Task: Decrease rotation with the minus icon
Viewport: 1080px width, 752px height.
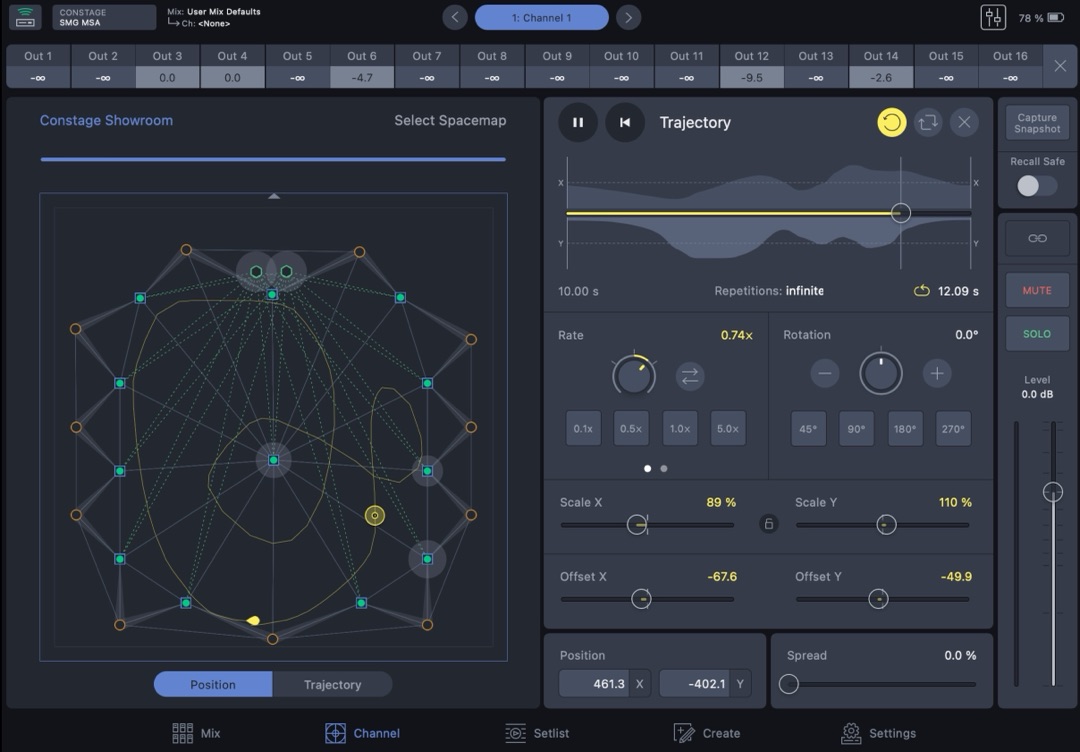Action: pyautogui.click(x=825, y=374)
